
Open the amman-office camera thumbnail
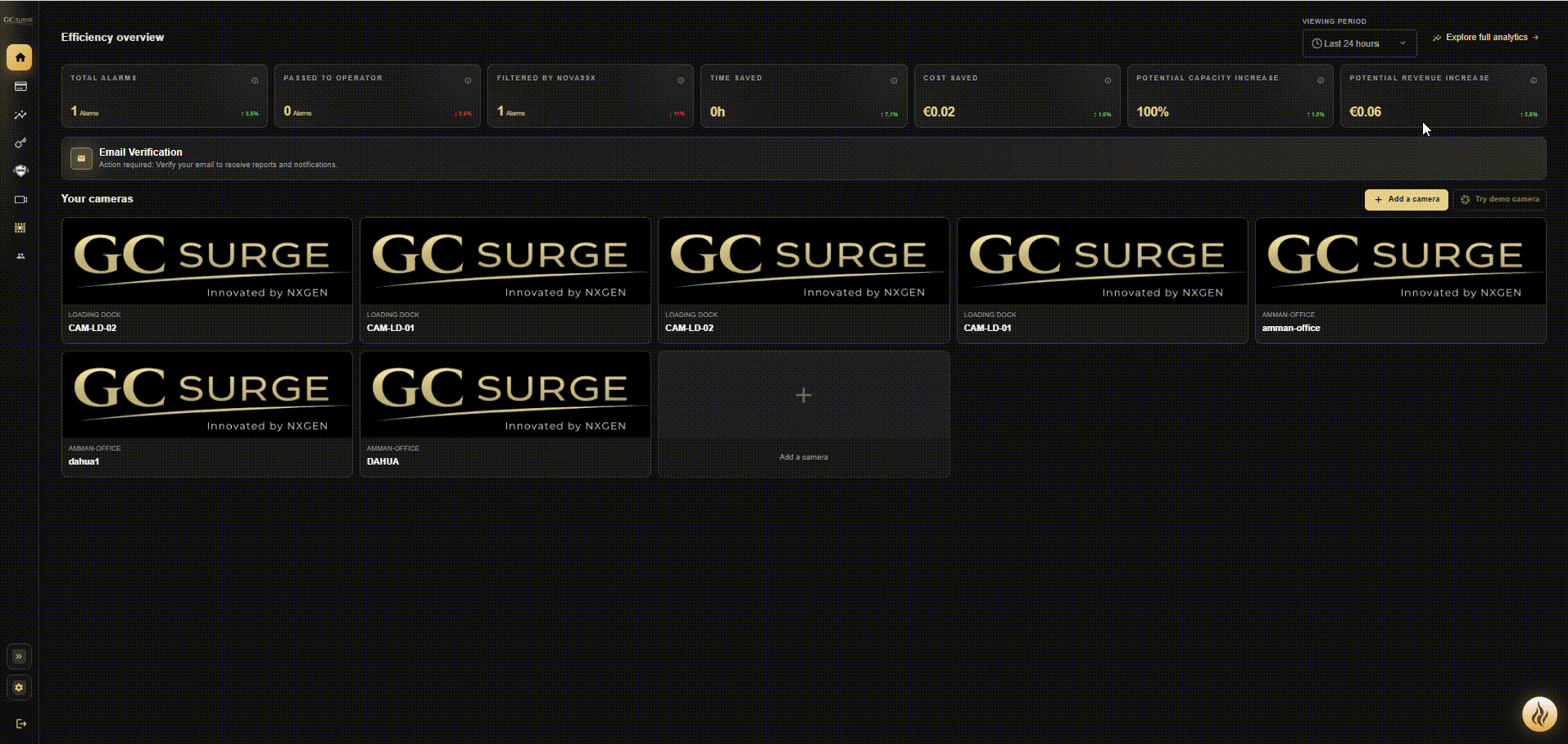1401,261
